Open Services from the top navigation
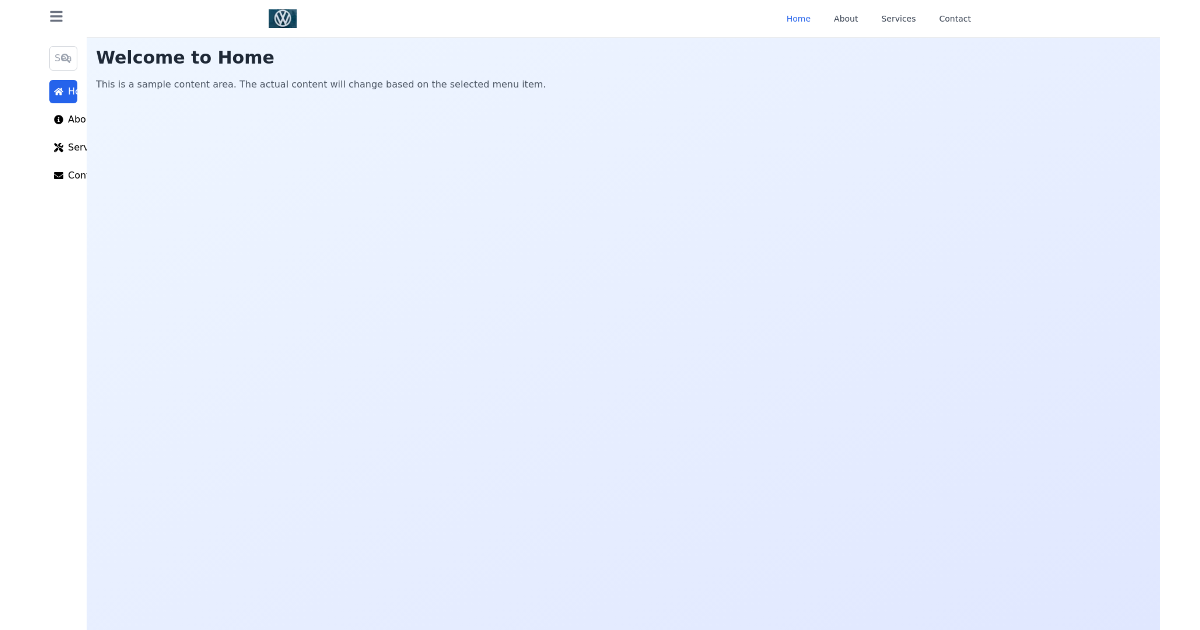The width and height of the screenshot is (1200, 630). 898,19
